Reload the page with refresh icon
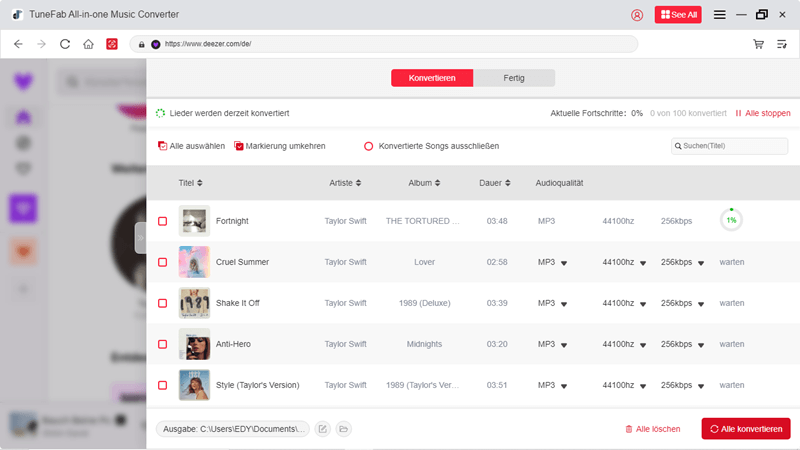 pyautogui.click(x=65, y=44)
